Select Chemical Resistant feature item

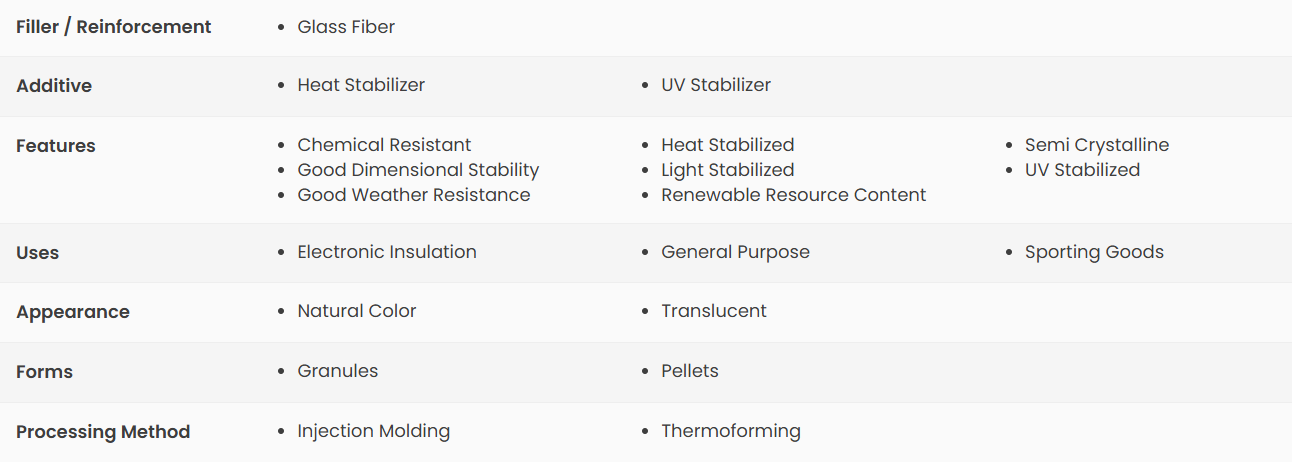tap(384, 145)
